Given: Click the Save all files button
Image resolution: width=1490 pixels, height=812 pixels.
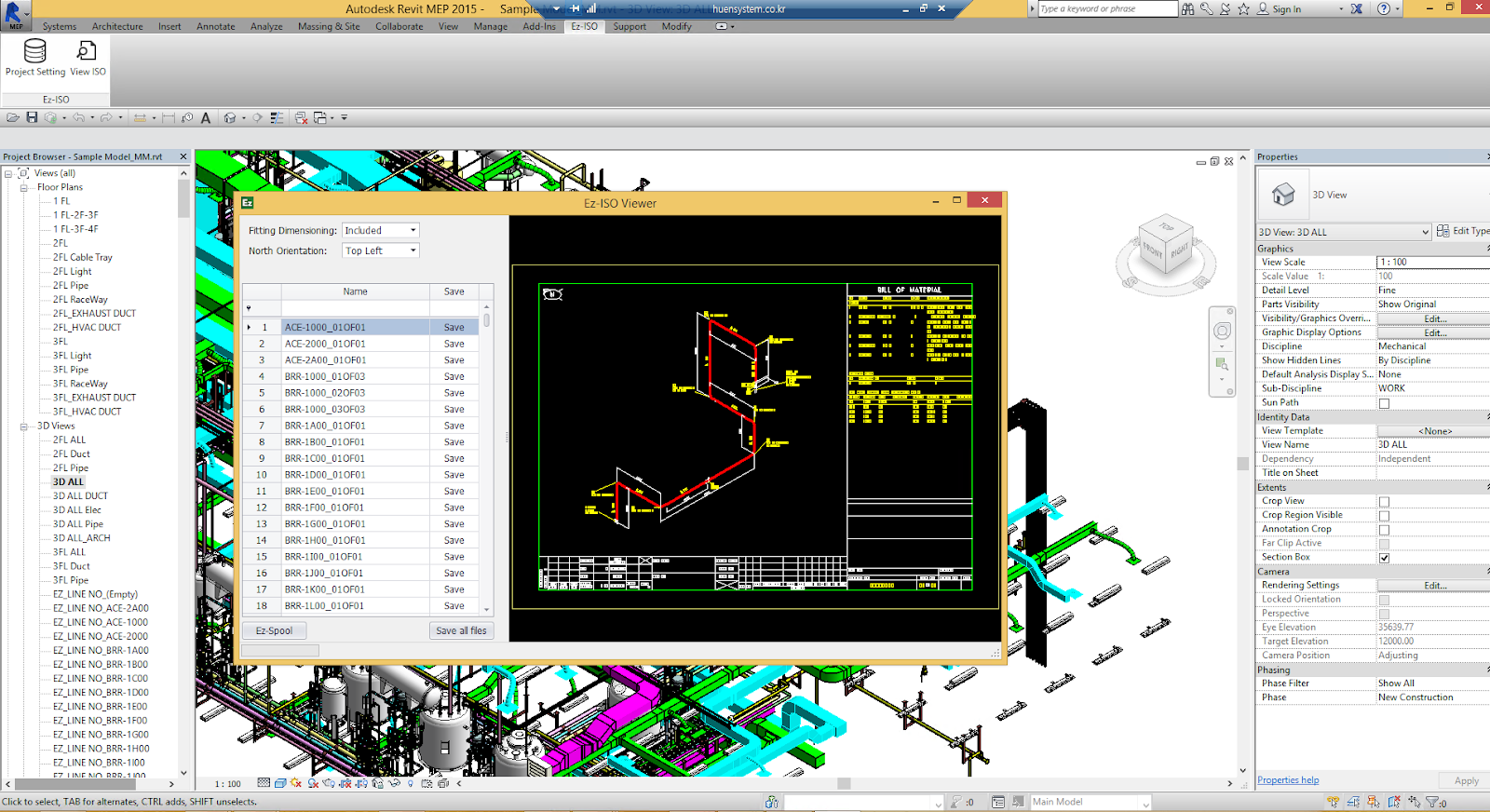Looking at the screenshot, I should click(461, 630).
